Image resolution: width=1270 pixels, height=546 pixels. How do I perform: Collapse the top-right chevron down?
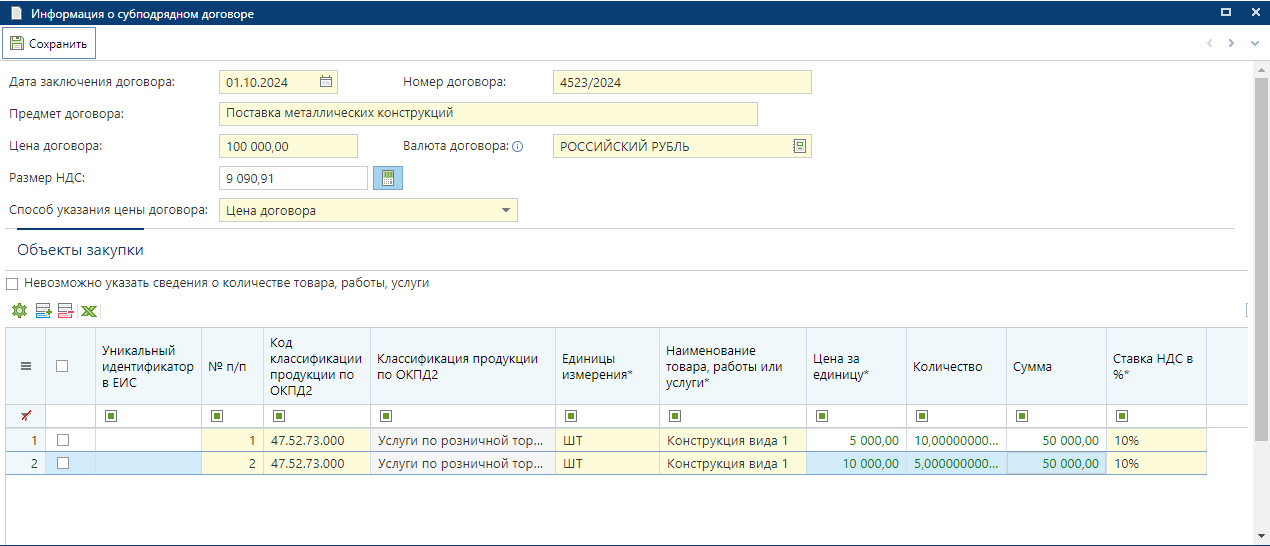click(1255, 43)
